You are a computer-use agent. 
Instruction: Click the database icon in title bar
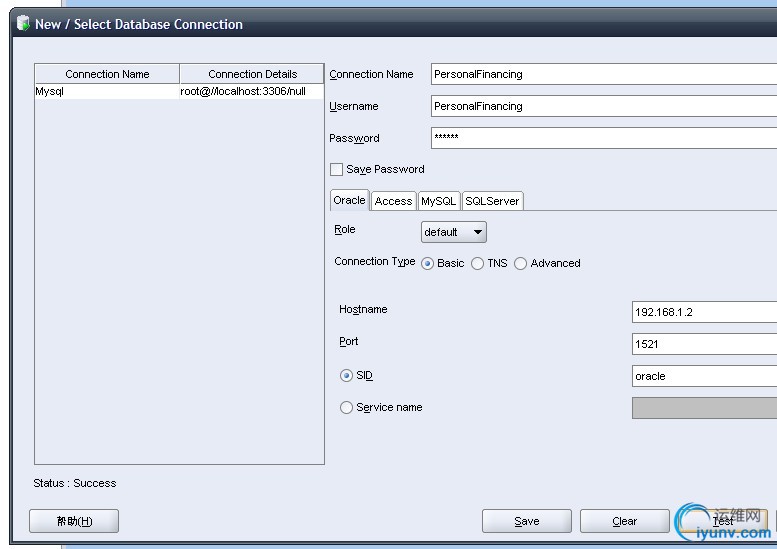[x=23, y=24]
